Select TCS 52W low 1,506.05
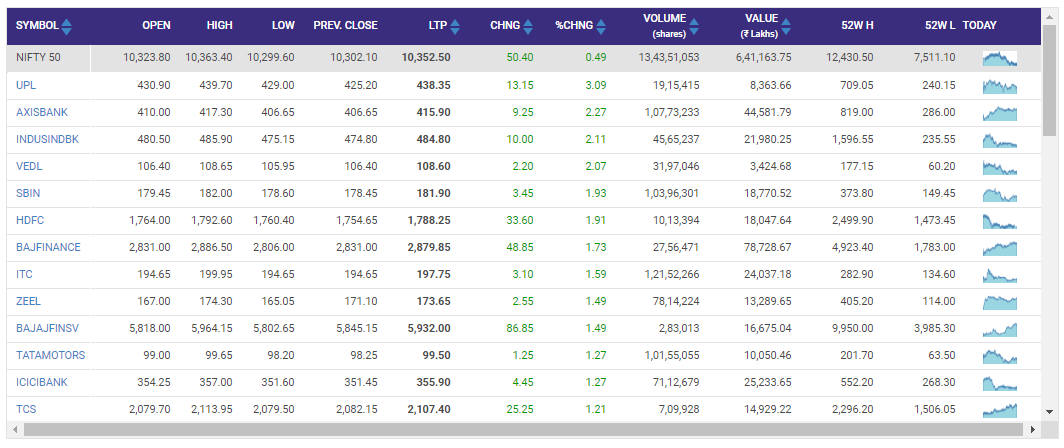 (934, 410)
